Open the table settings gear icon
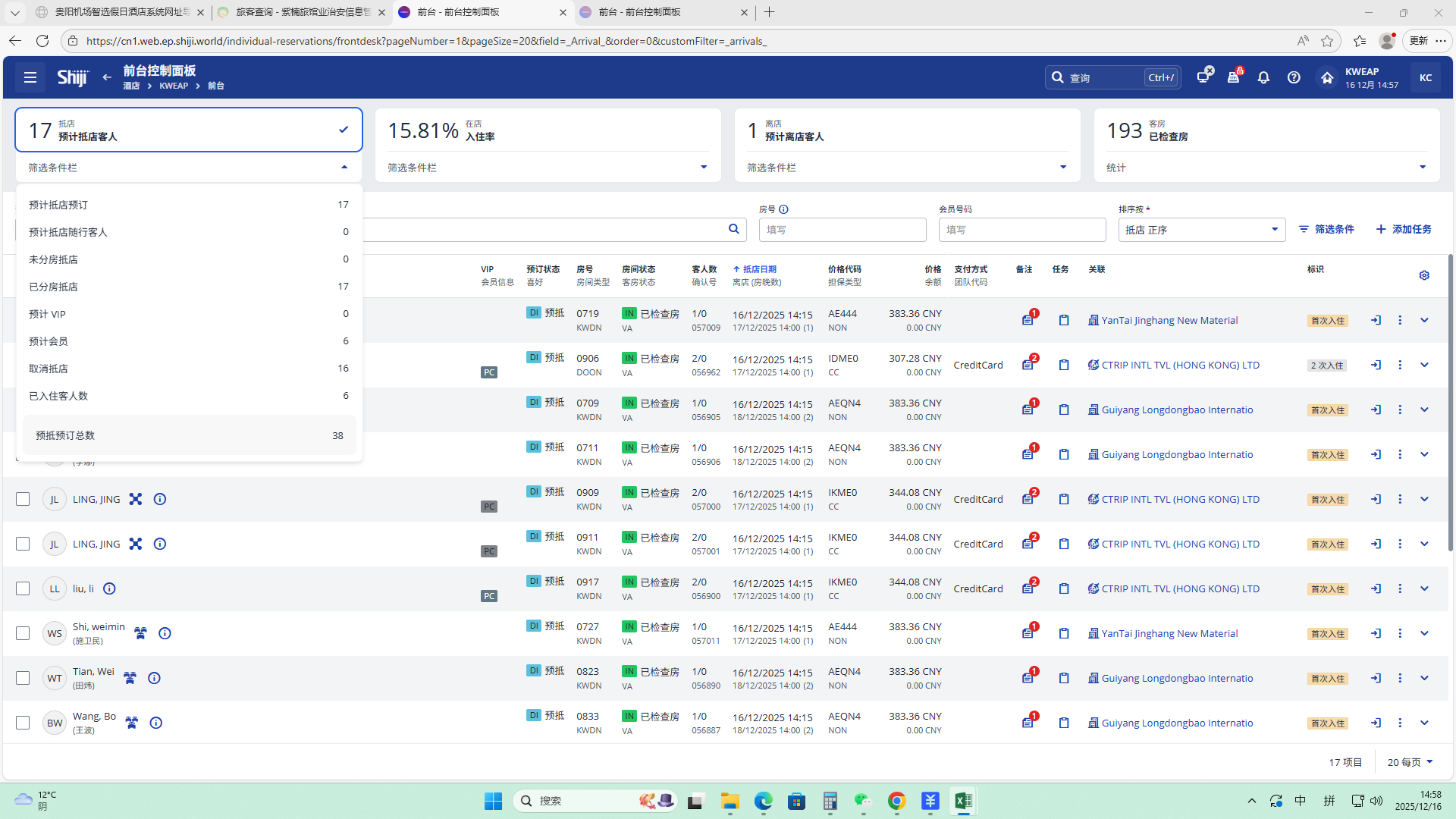The image size is (1456, 819). tap(1424, 275)
